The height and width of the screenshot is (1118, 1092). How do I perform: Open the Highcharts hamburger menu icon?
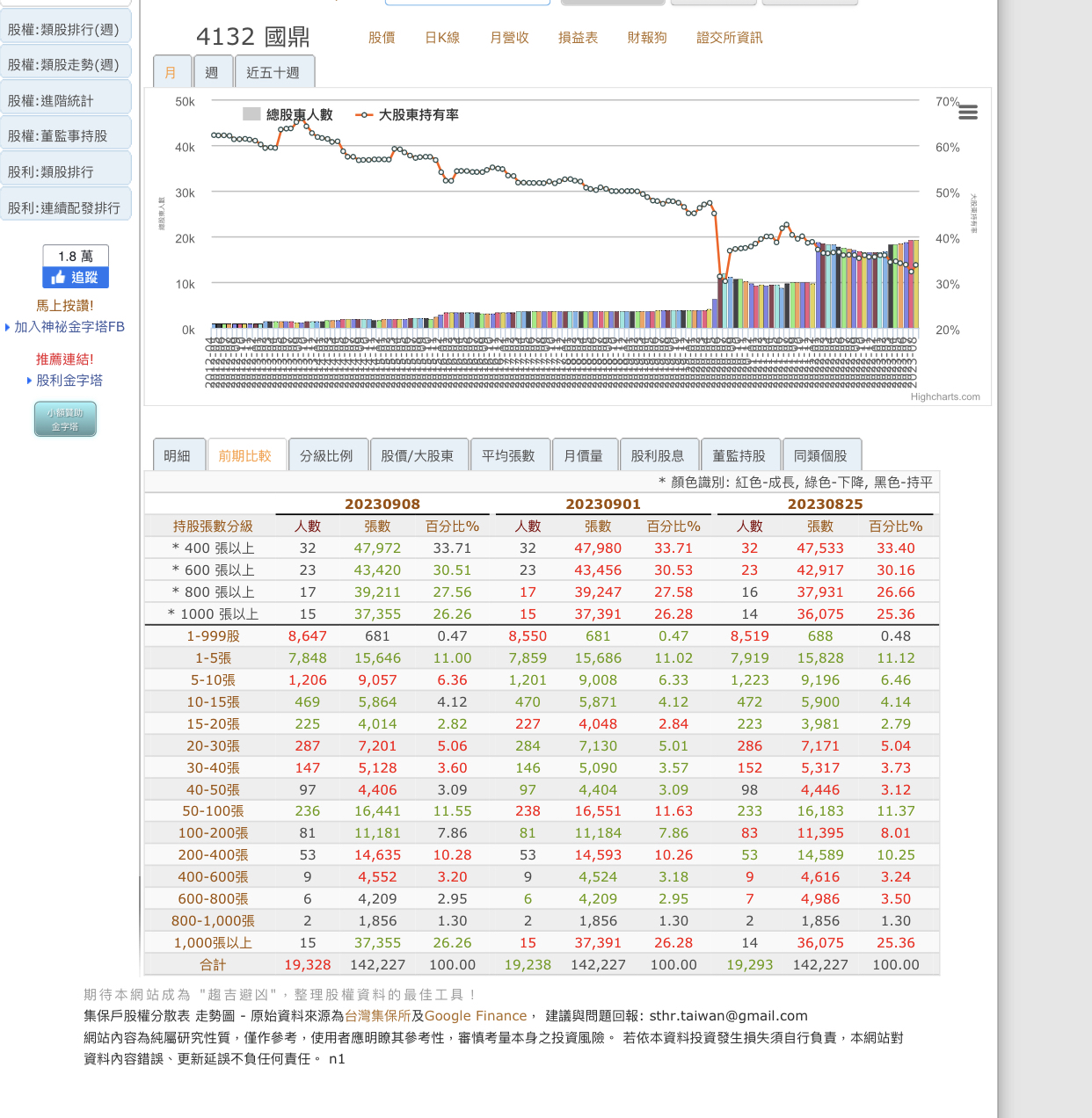pos(968,113)
